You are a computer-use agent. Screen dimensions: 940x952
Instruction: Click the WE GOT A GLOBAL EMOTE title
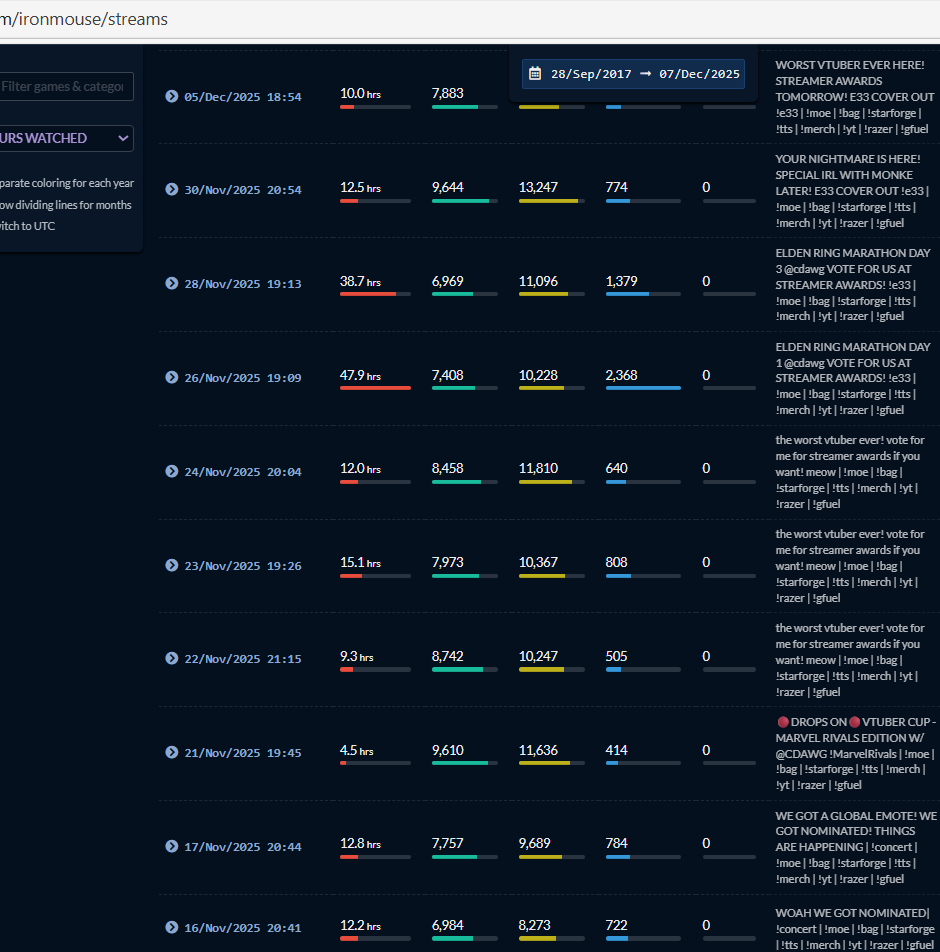(x=856, y=848)
